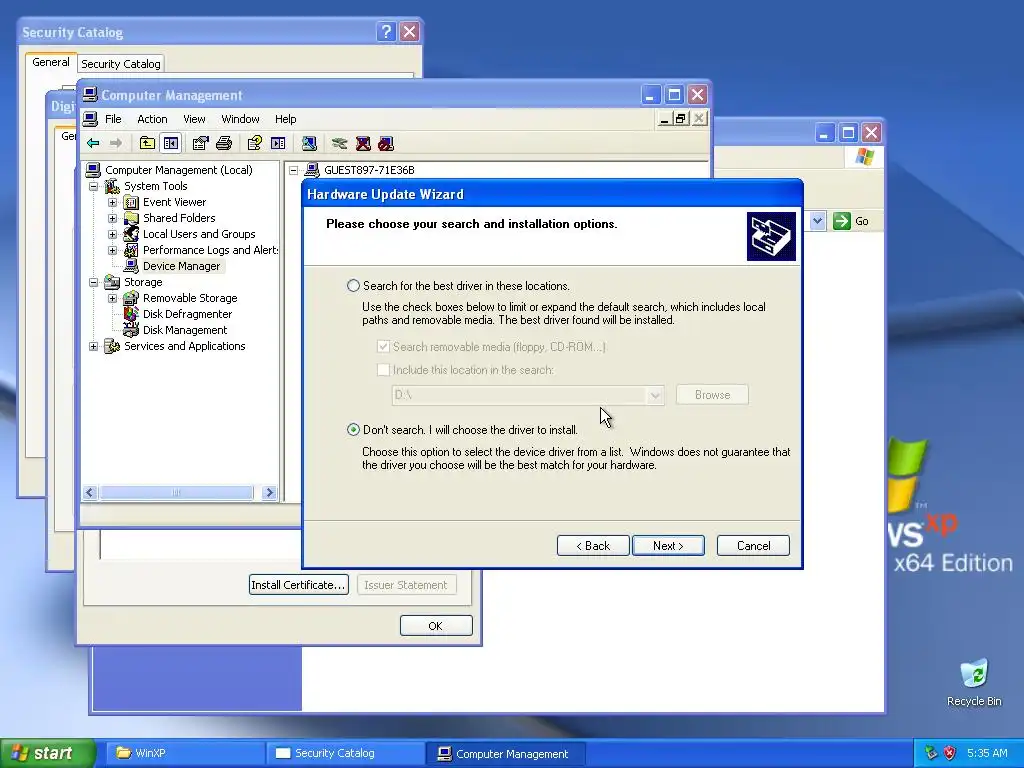The image size is (1024, 768).
Task: Click the green network tray icon
Action: tap(931, 753)
